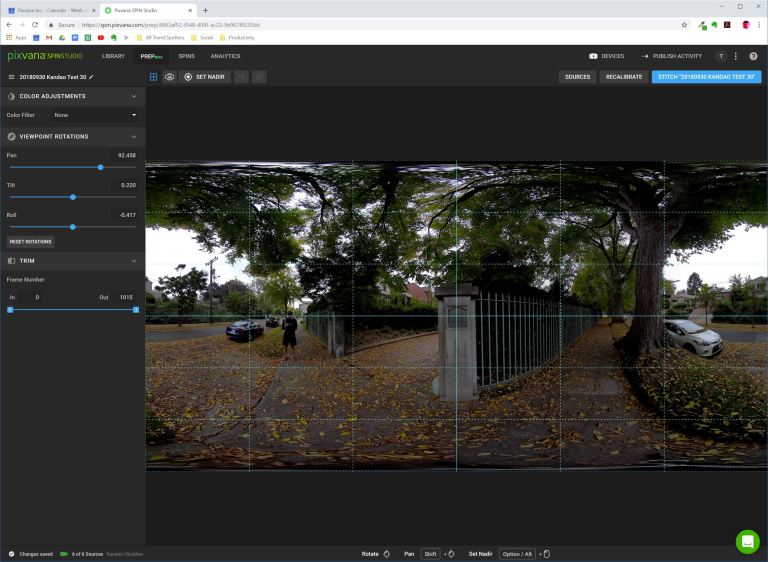Viewport: 768px width, 562px height.
Task: Toggle the 360 view mode icon
Action: click(x=169, y=76)
